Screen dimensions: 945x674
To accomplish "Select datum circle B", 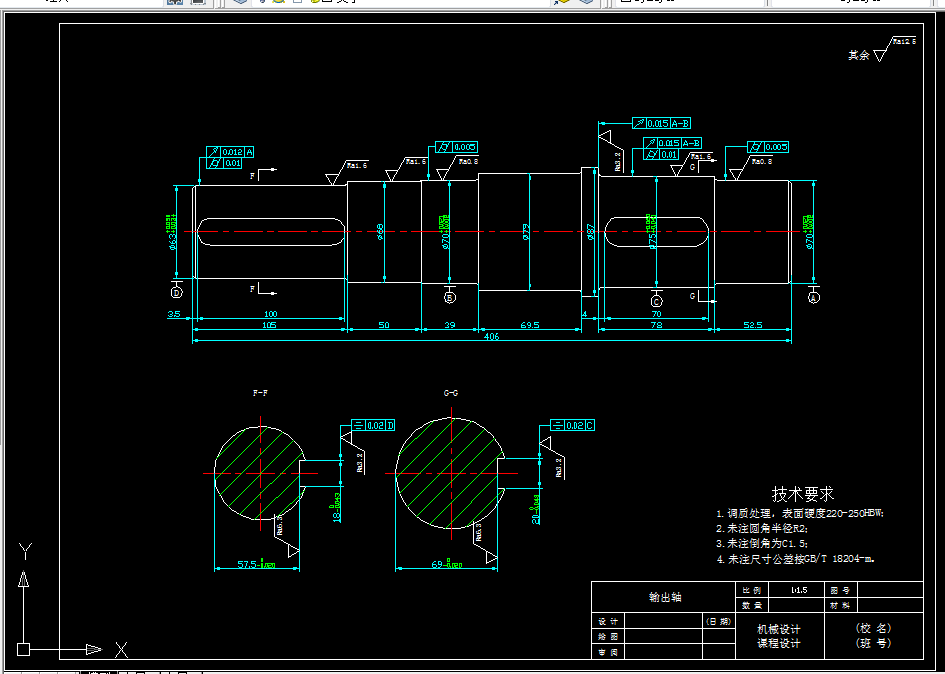I will [450, 298].
